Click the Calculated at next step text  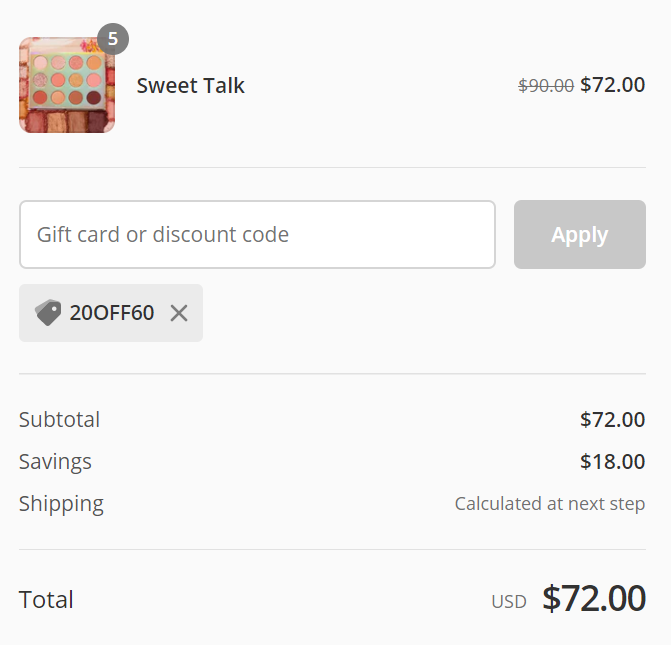coord(550,503)
